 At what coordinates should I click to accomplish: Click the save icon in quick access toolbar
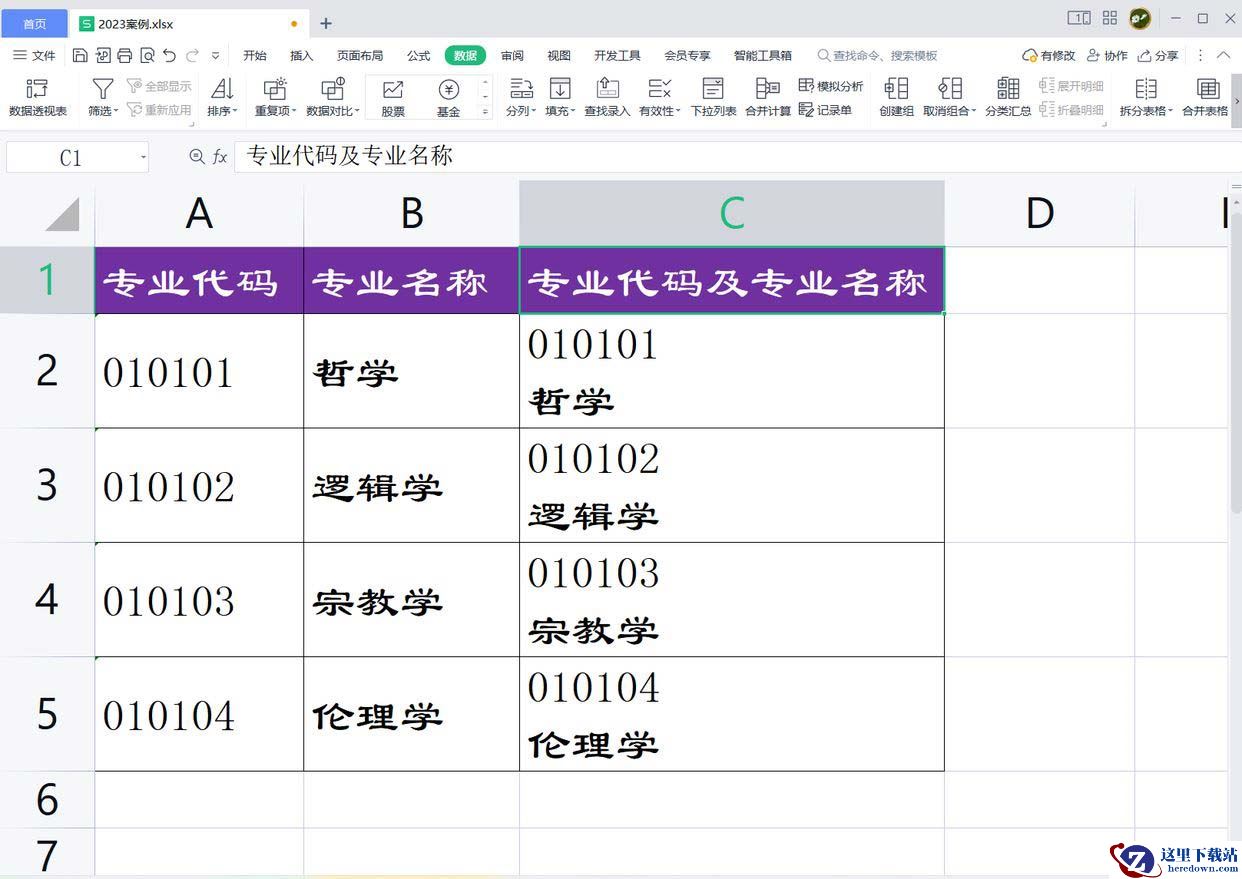coord(81,56)
